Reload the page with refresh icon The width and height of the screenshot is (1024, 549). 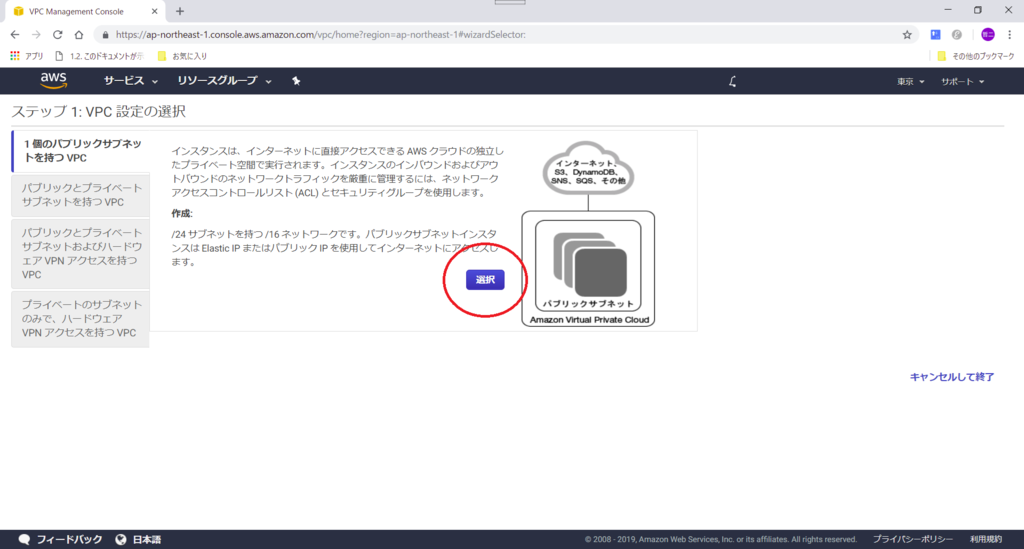click(57, 35)
